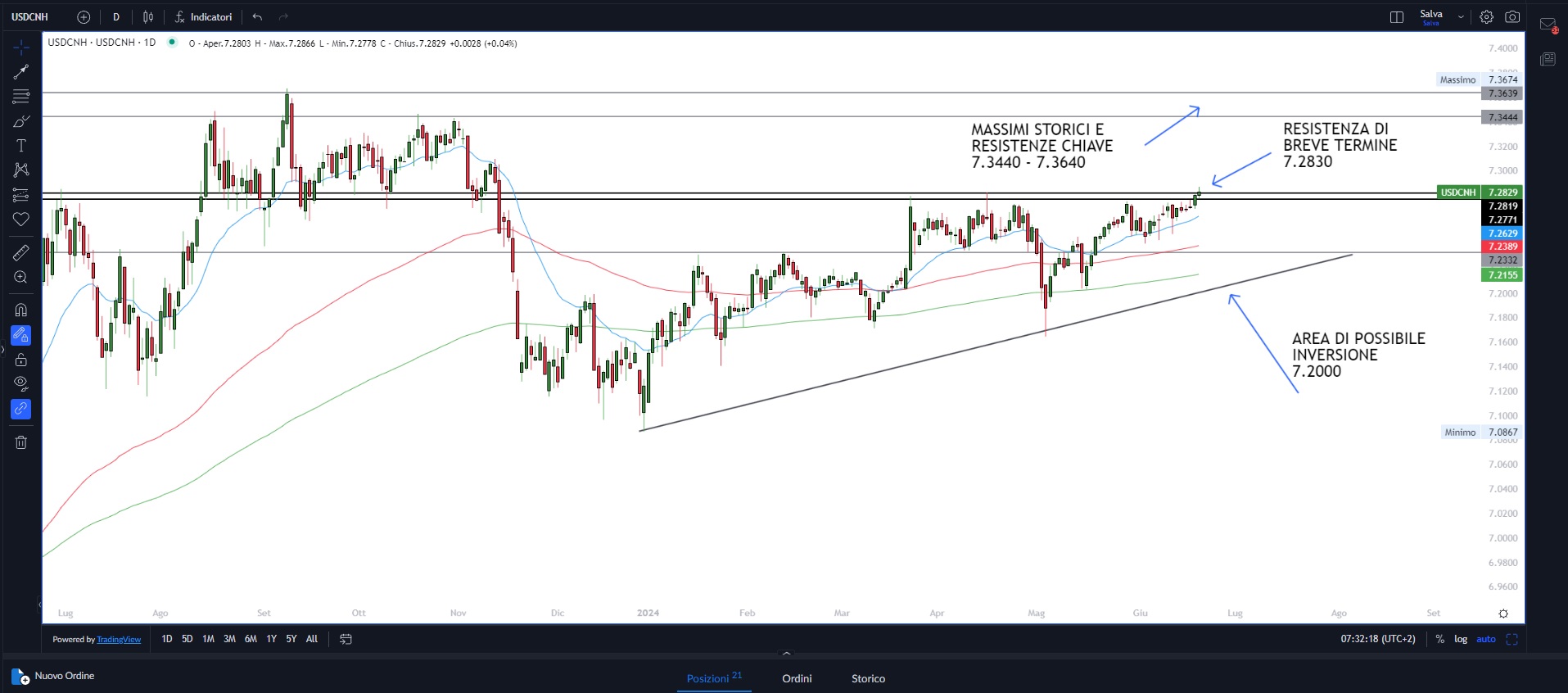Image resolution: width=1568 pixels, height=693 pixels.
Task: Toggle hide all drawings eye icon
Action: 21,383
